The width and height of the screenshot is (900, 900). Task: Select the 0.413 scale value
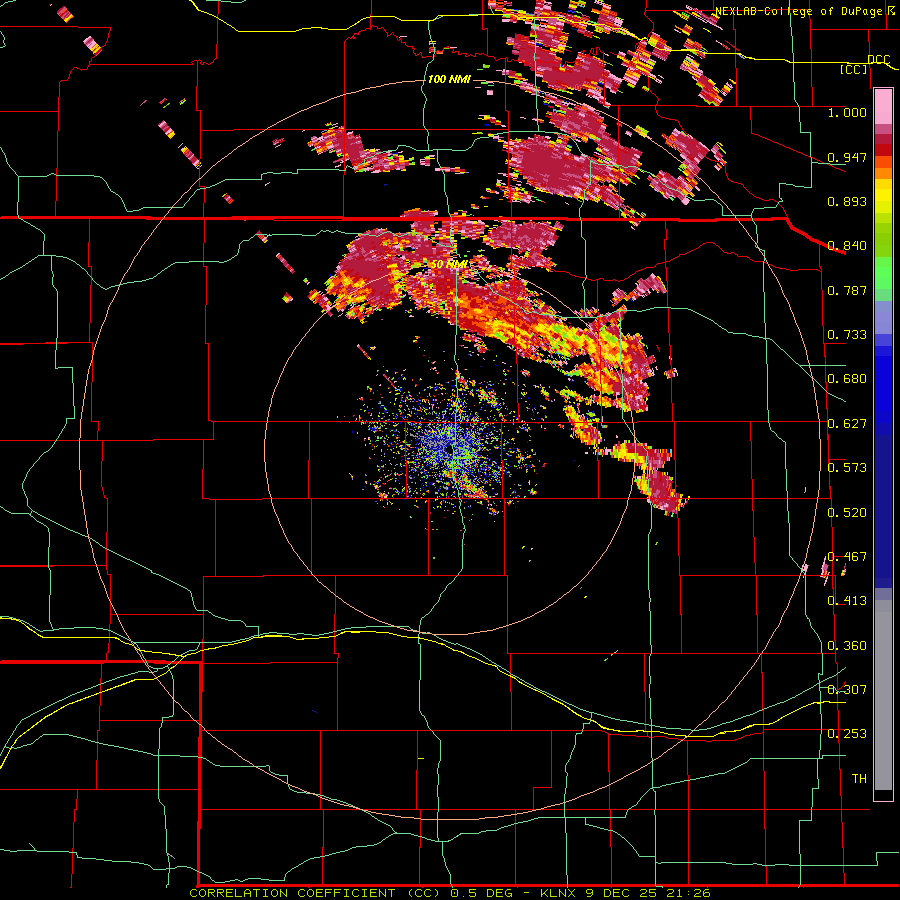847,601
